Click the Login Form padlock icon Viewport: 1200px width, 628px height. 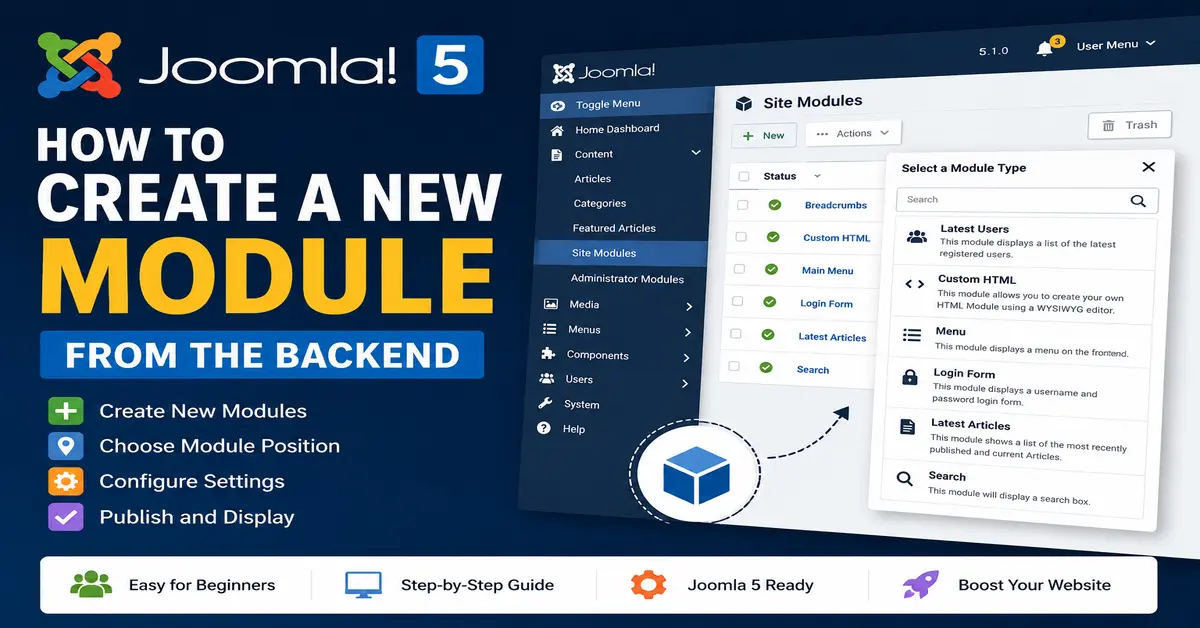click(910, 378)
